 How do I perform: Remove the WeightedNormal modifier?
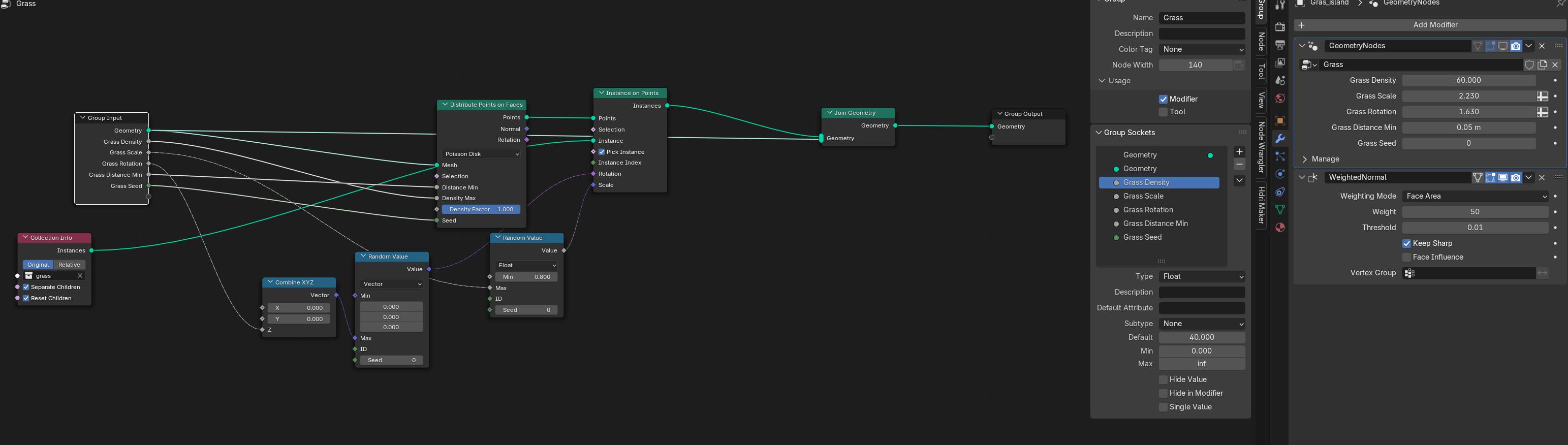1542,178
